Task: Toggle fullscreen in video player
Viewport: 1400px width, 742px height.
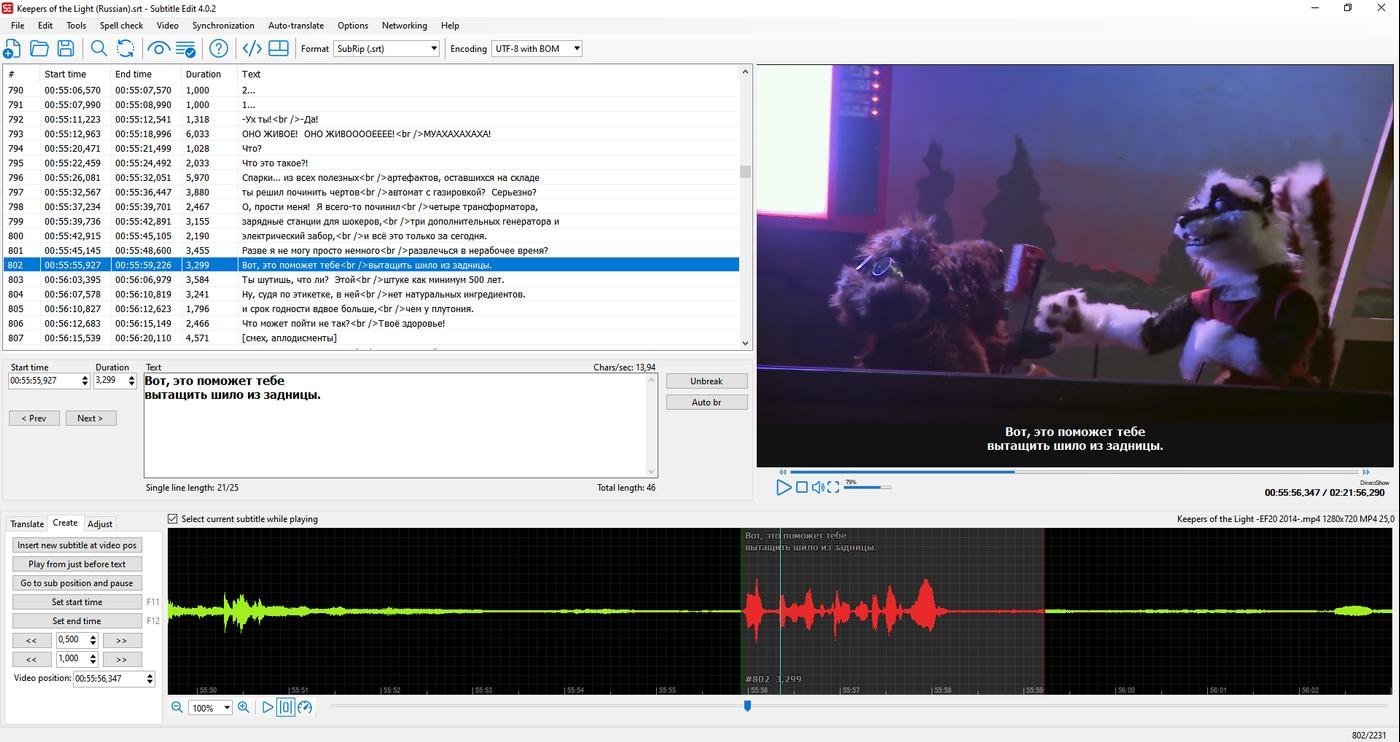Action: [833, 487]
